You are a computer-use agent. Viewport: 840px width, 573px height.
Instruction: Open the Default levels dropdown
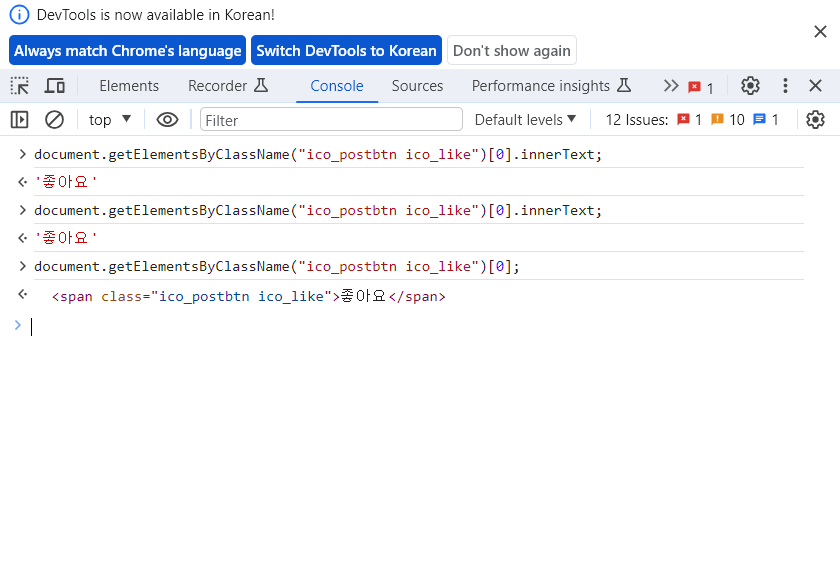coord(525,119)
